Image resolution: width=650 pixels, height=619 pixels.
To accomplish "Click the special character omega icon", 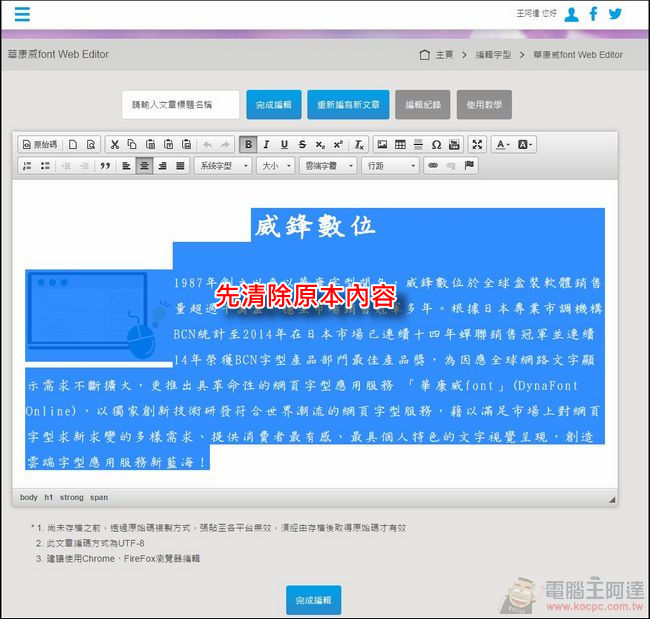I will [436, 144].
